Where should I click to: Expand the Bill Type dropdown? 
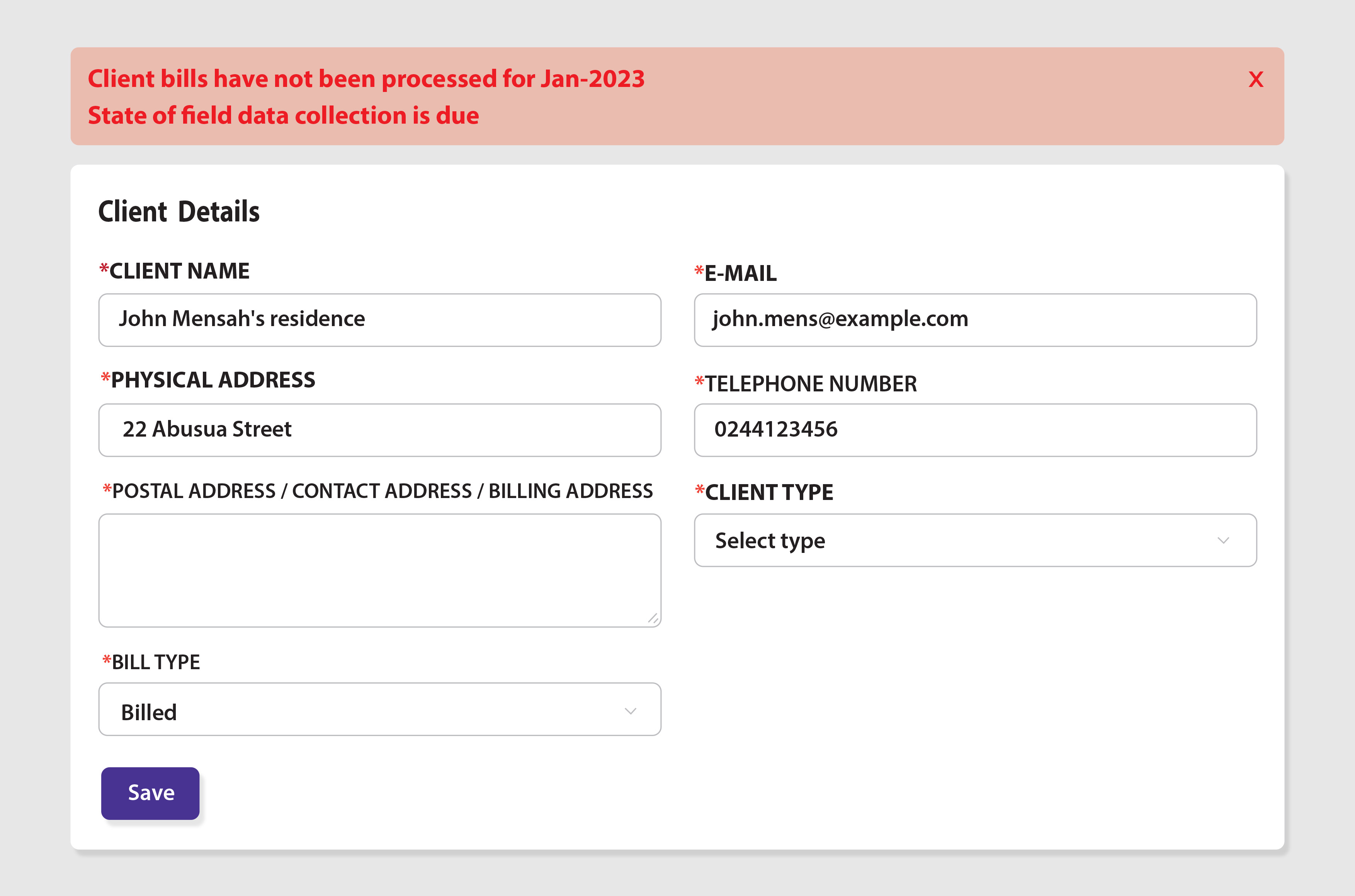379,709
